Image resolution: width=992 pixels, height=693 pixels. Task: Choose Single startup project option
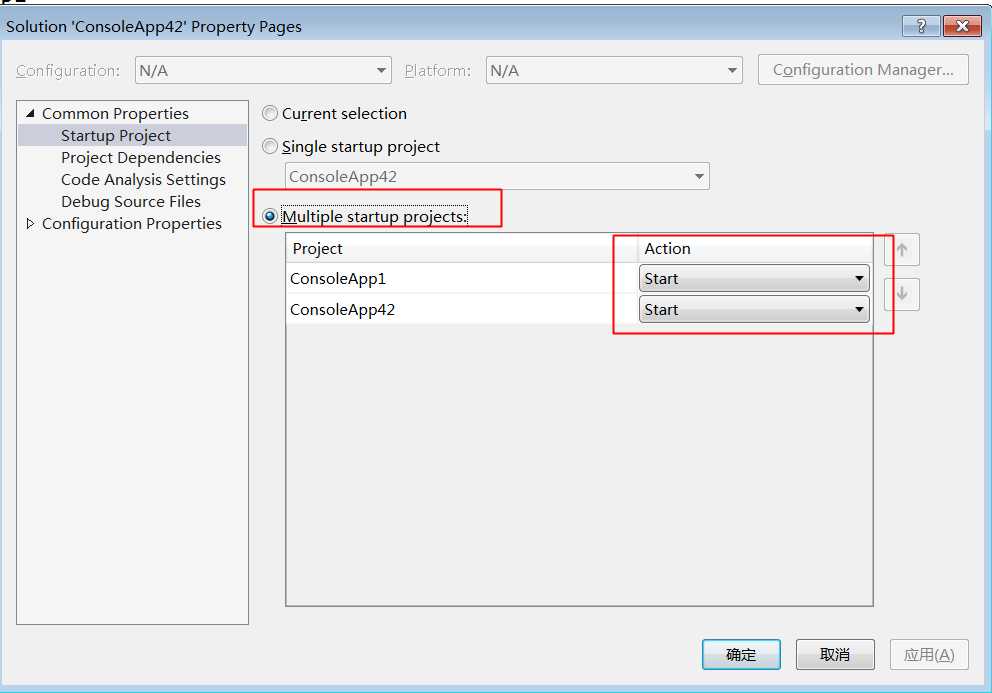[x=270, y=147]
